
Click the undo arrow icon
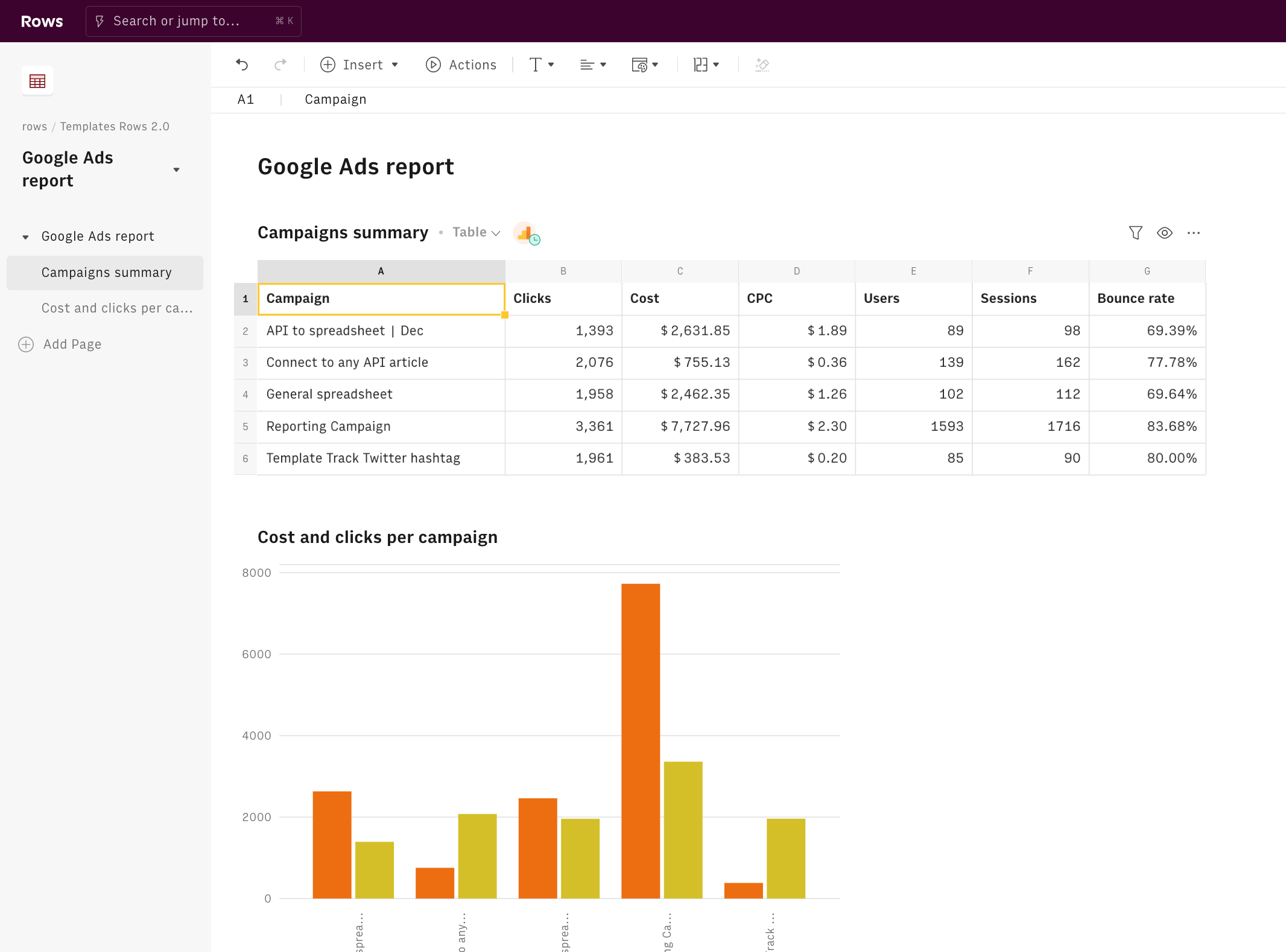tap(242, 65)
